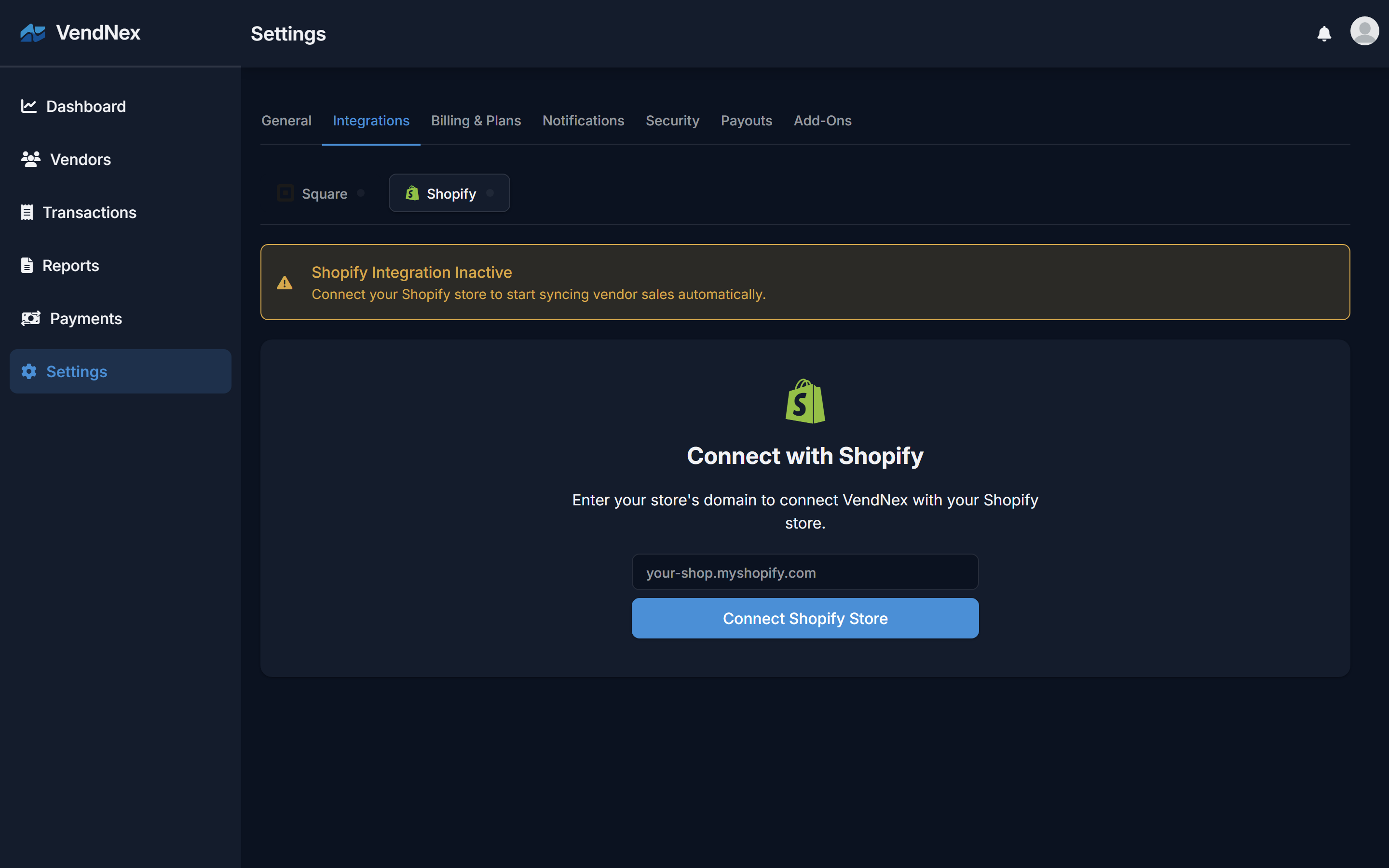Click the Settings page heading
The width and height of the screenshot is (1389, 868).
[288, 34]
